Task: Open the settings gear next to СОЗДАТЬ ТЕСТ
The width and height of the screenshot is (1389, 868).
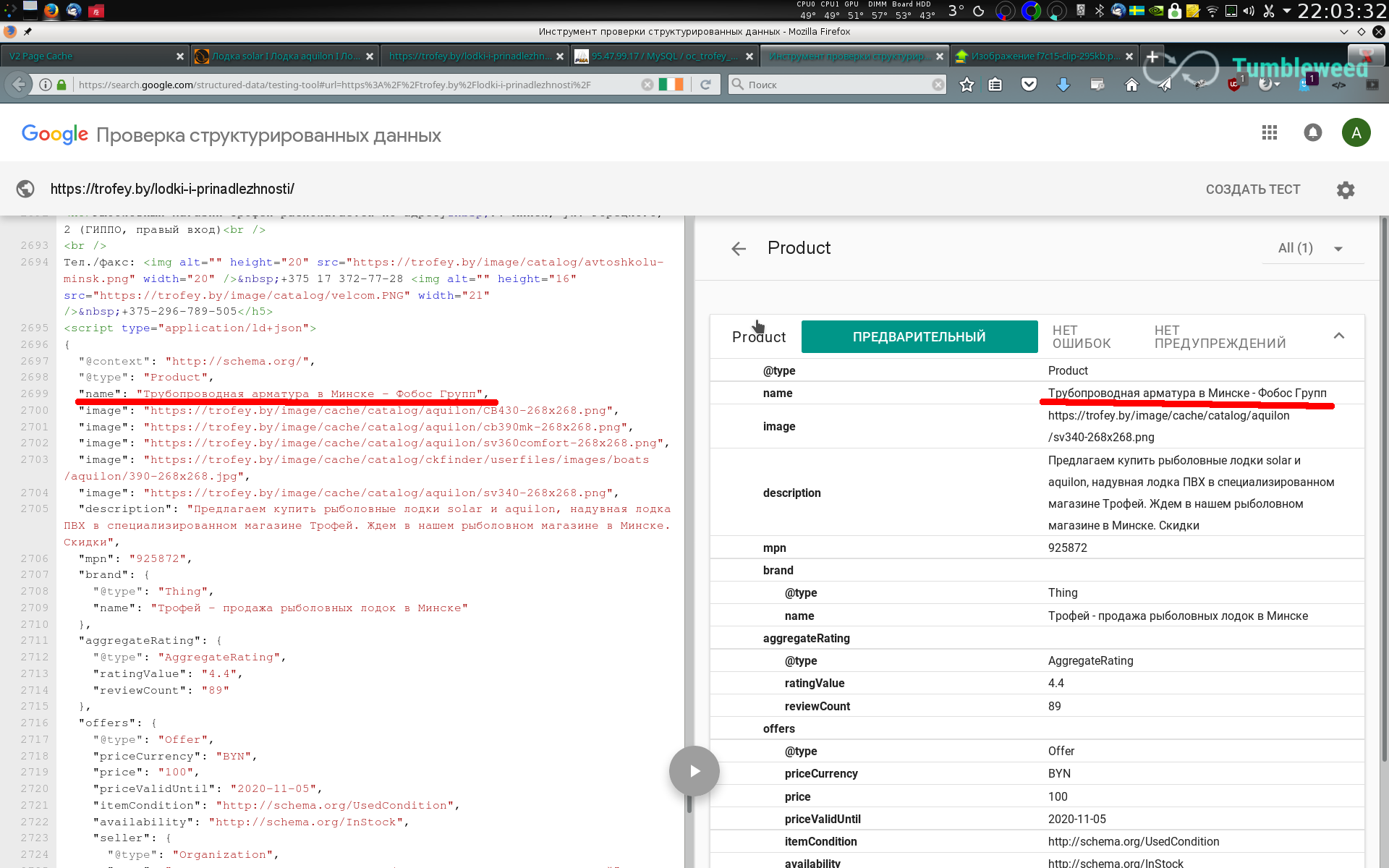Action: point(1345,190)
